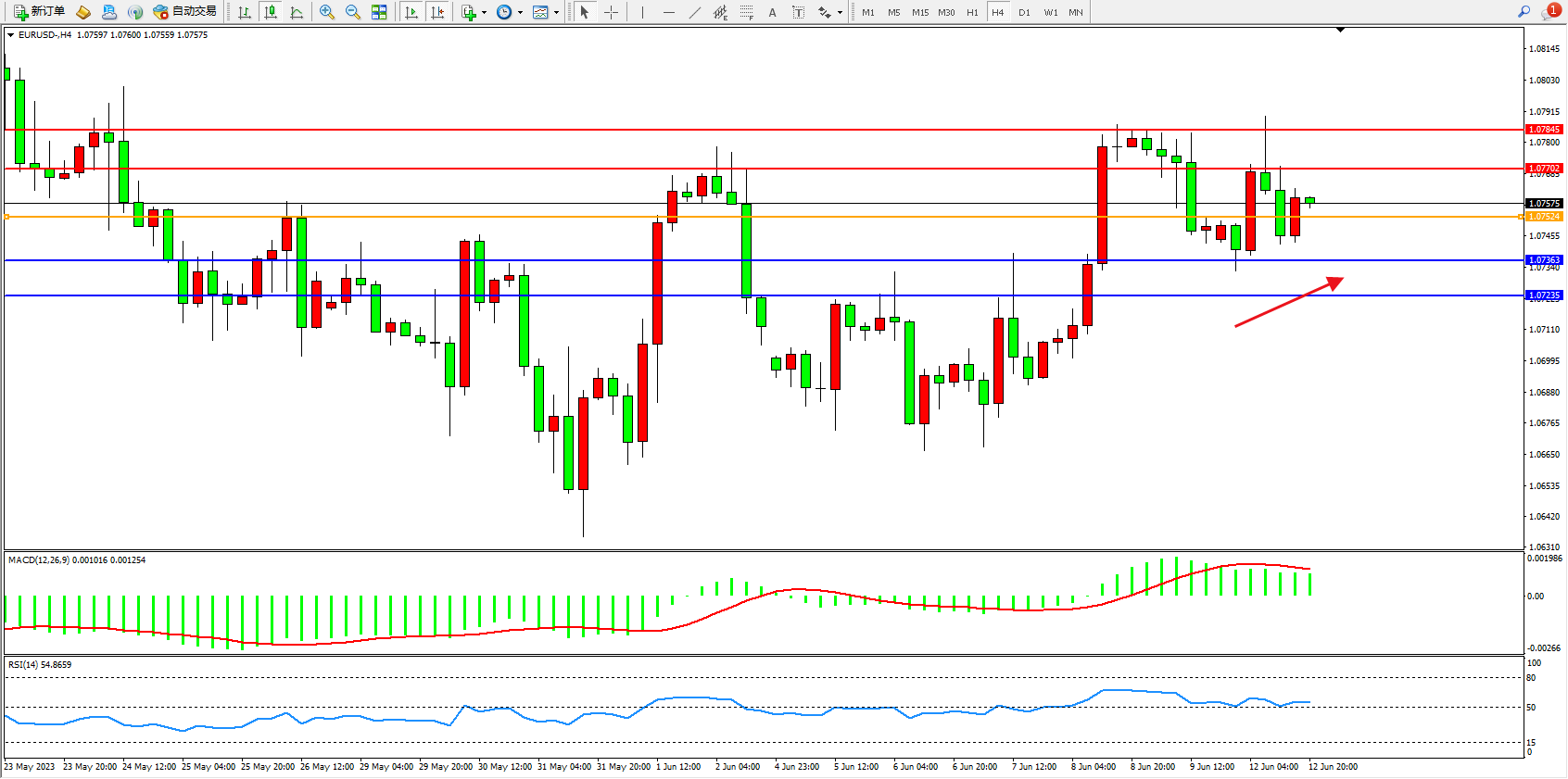Expand the Templates dropdown arrow

(556, 13)
